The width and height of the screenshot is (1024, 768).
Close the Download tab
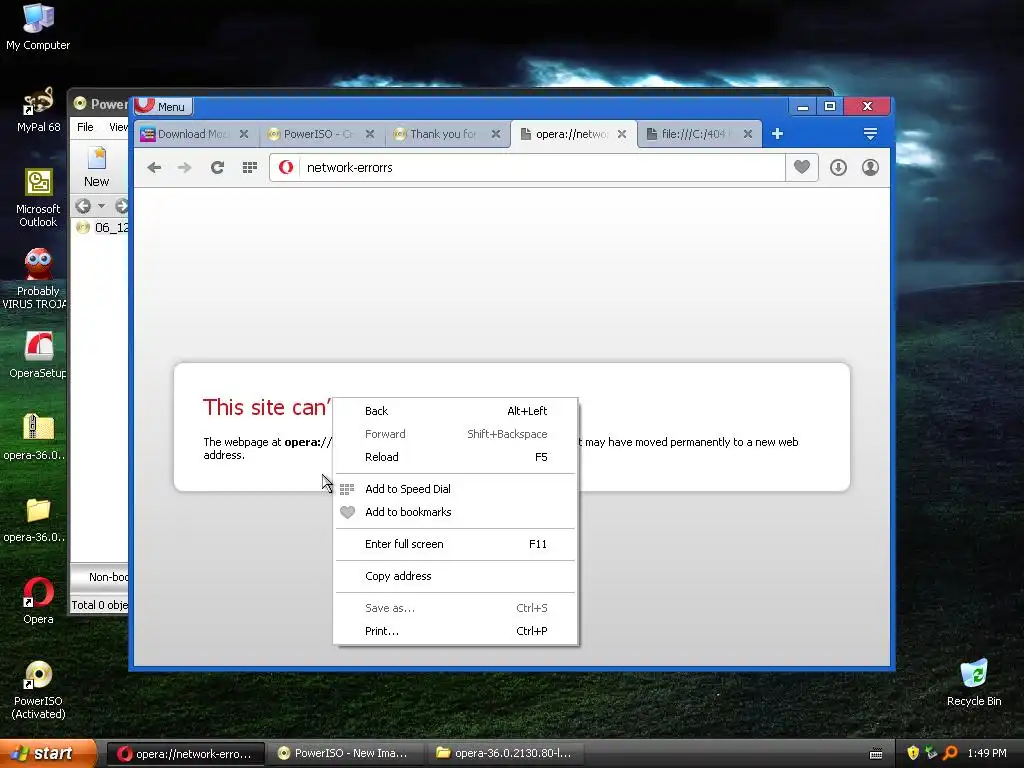pos(244,134)
